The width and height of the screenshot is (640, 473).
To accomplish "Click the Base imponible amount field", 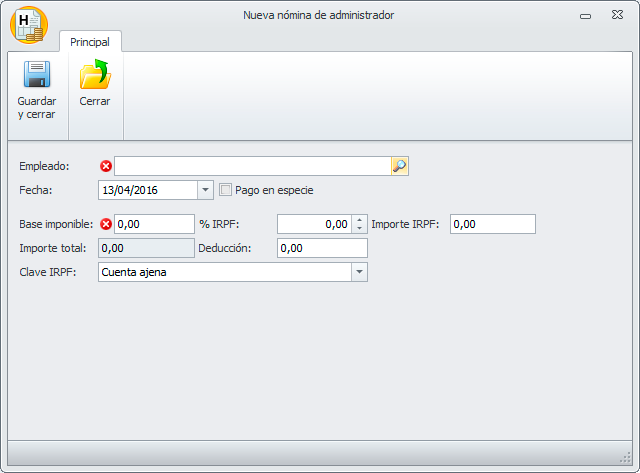I will [154, 224].
